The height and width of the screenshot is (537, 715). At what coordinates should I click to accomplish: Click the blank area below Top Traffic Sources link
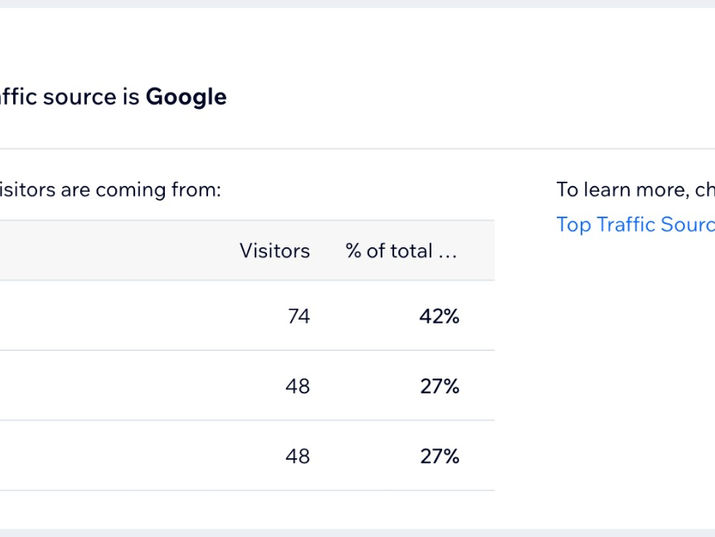(x=636, y=365)
